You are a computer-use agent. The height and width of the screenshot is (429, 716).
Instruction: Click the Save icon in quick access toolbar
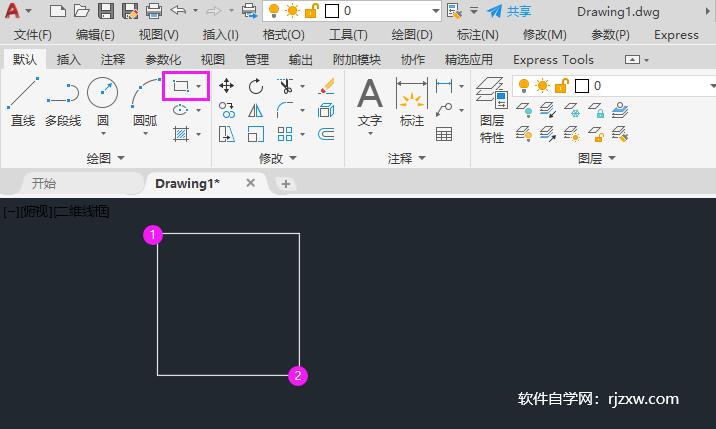[x=106, y=11]
